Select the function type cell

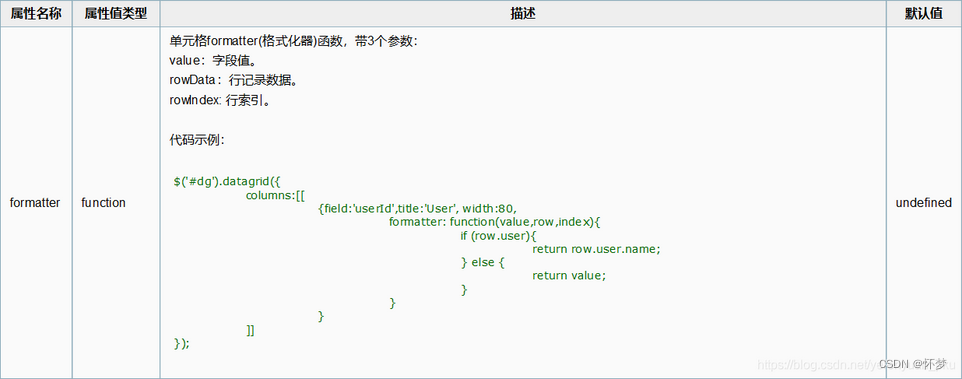click(116, 202)
